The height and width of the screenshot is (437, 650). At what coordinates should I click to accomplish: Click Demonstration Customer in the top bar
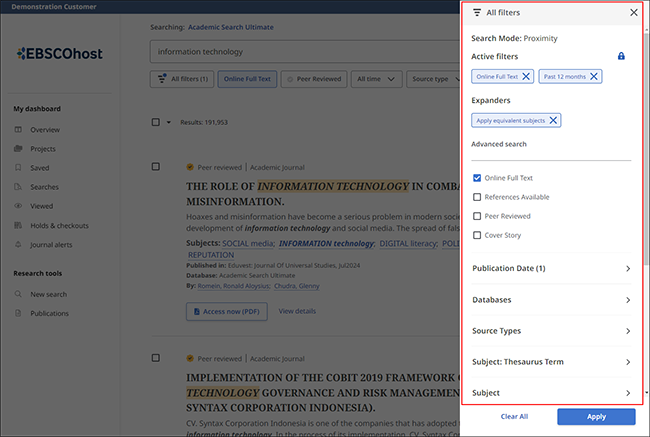[x=54, y=7]
